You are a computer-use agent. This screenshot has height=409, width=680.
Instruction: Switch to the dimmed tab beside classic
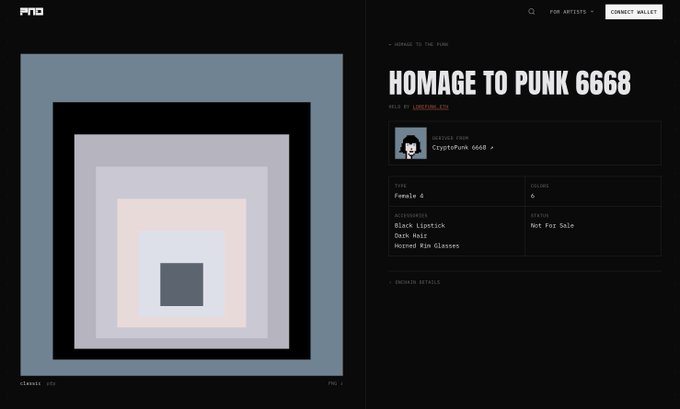51,383
